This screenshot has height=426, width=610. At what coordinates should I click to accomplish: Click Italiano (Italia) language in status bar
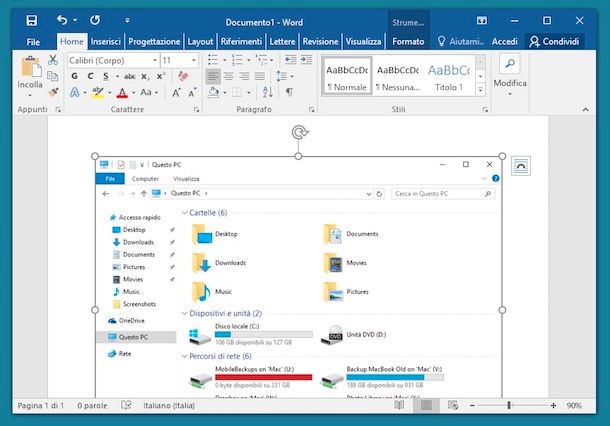(x=169, y=405)
